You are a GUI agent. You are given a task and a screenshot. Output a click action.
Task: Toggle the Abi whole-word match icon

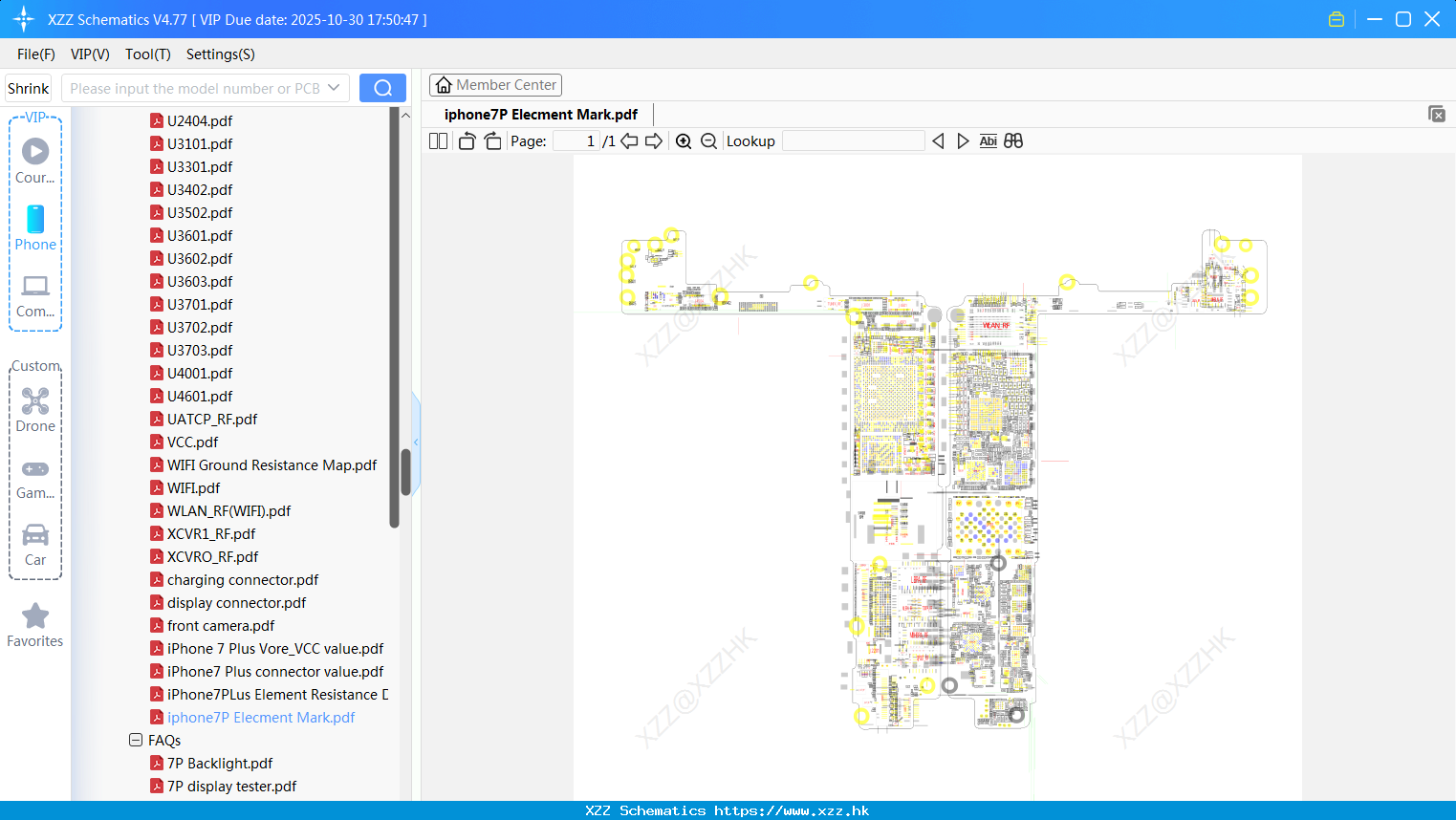click(989, 141)
